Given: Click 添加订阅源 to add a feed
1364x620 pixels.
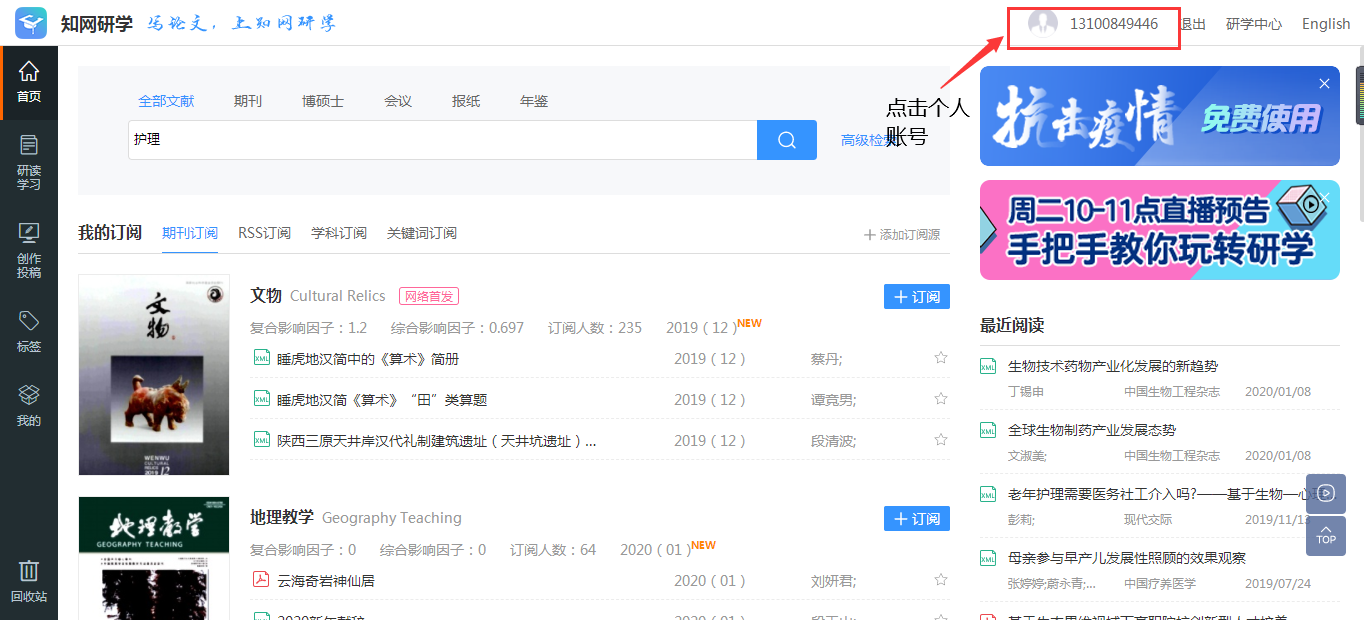Looking at the screenshot, I should tap(902, 234).
